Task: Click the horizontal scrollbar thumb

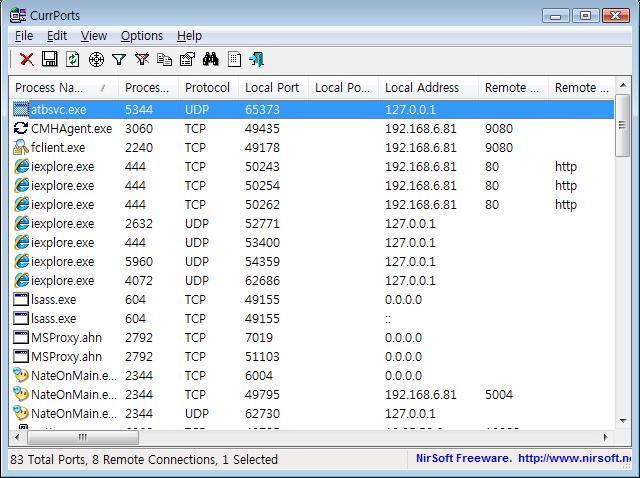Action: click(x=83, y=437)
